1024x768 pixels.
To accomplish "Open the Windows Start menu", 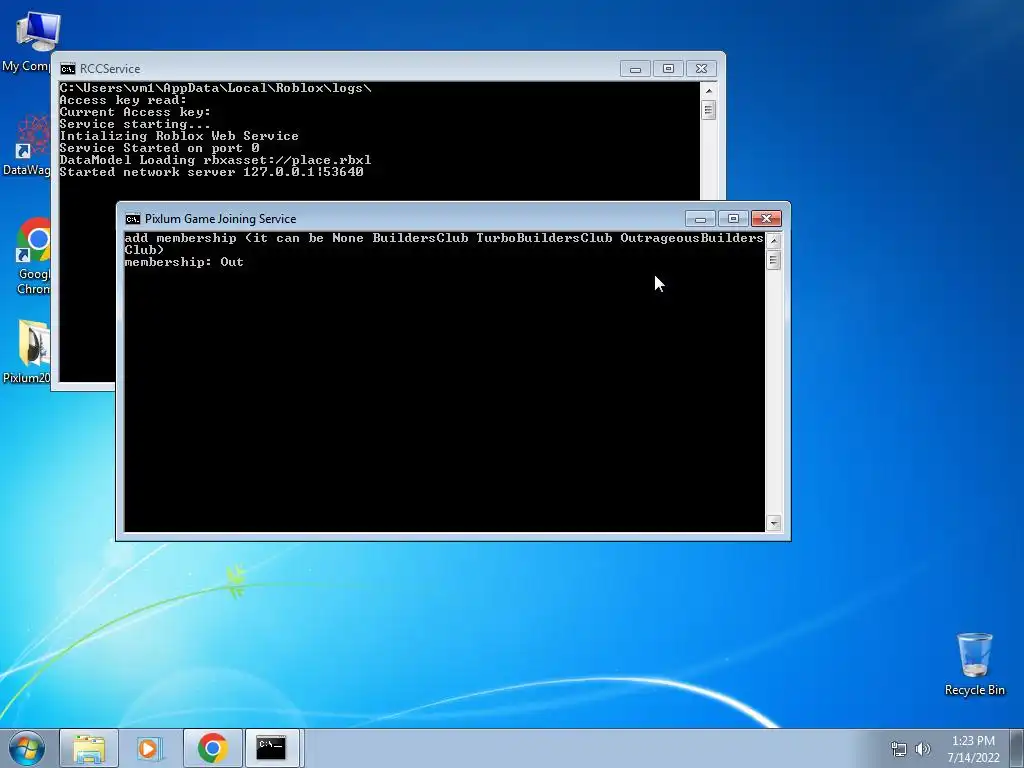I will click(x=27, y=748).
